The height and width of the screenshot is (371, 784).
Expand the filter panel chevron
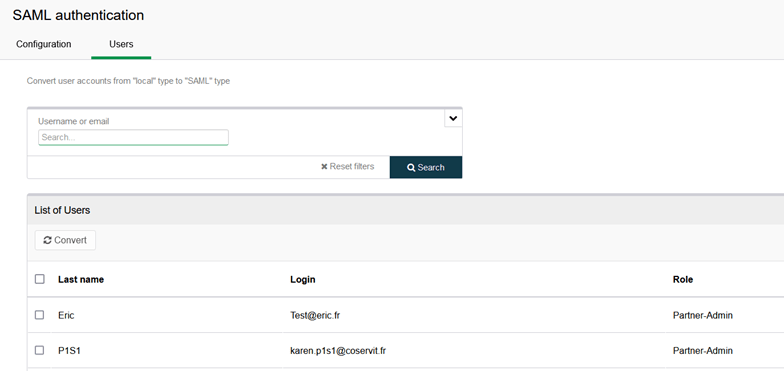453,118
